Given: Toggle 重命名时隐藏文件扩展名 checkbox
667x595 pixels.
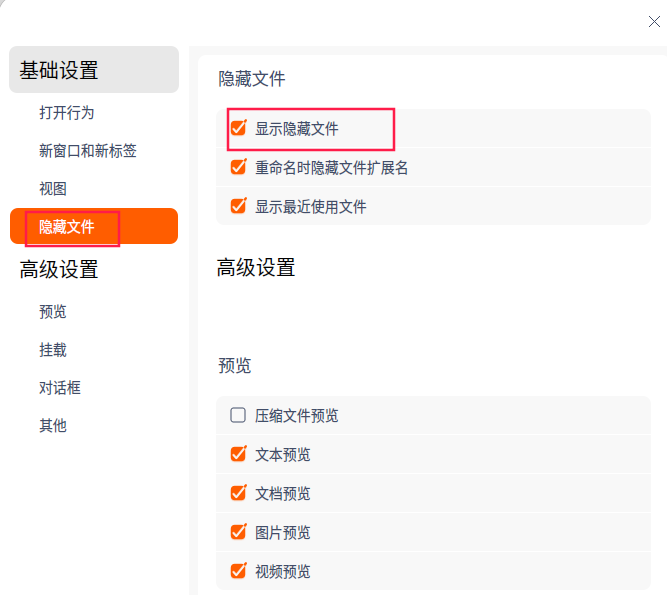Looking at the screenshot, I should (x=238, y=167).
